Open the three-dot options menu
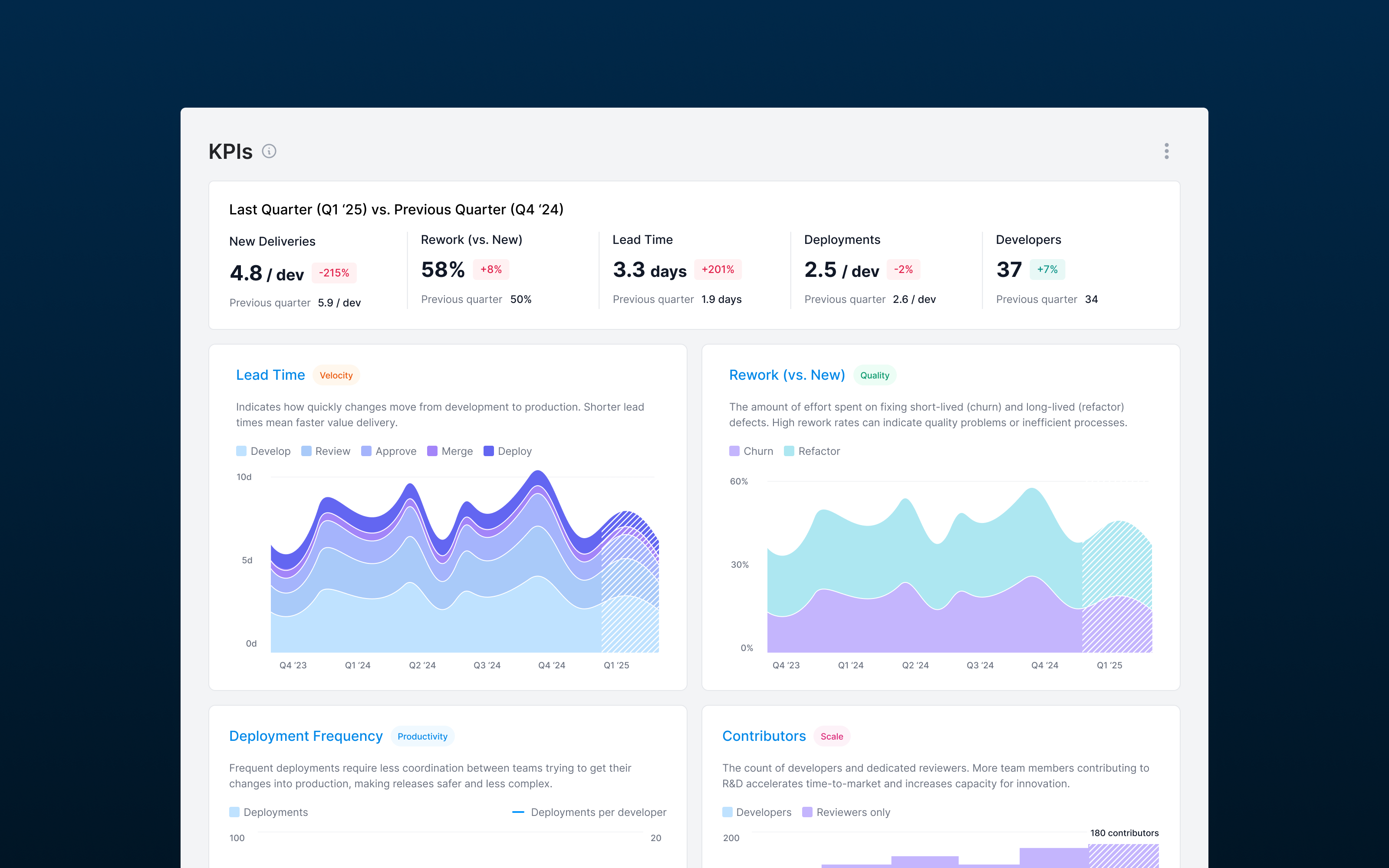The image size is (1389, 868). coord(1166,151)
